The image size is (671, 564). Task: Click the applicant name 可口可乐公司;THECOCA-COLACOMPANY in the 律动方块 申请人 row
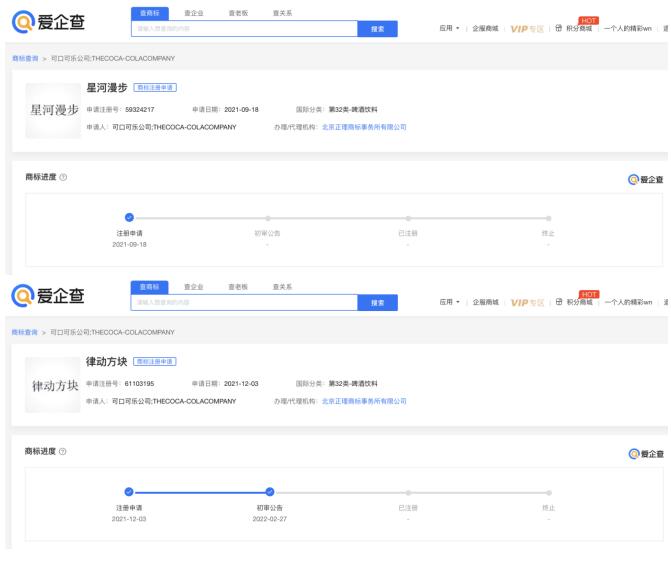point(174,401)
